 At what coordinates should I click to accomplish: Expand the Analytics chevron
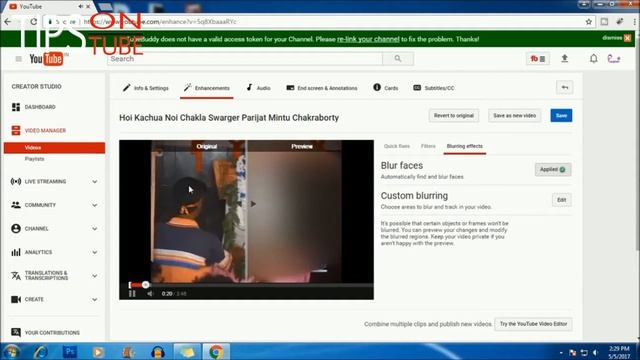point(95,253)
